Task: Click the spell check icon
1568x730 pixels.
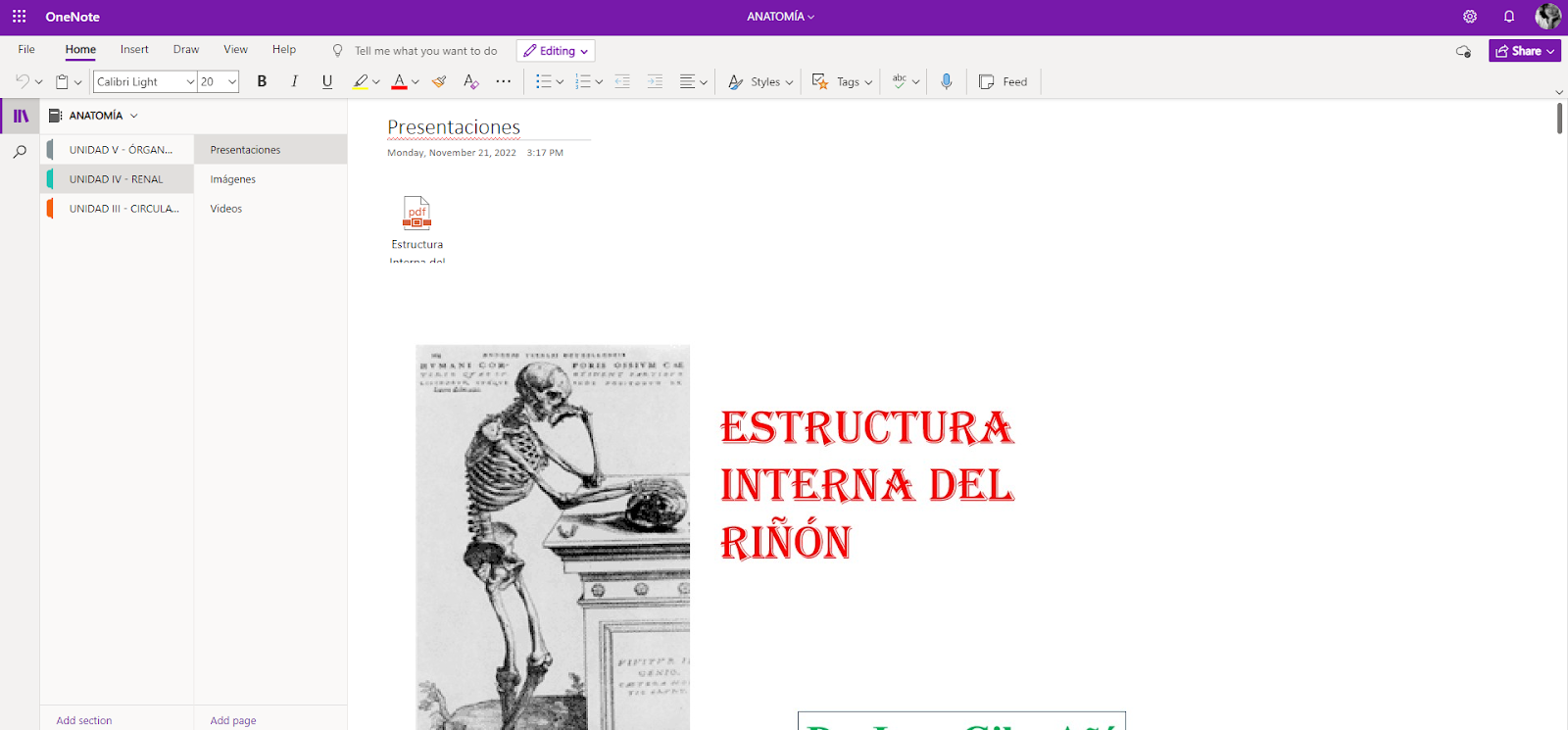Action: pos(899,81)
